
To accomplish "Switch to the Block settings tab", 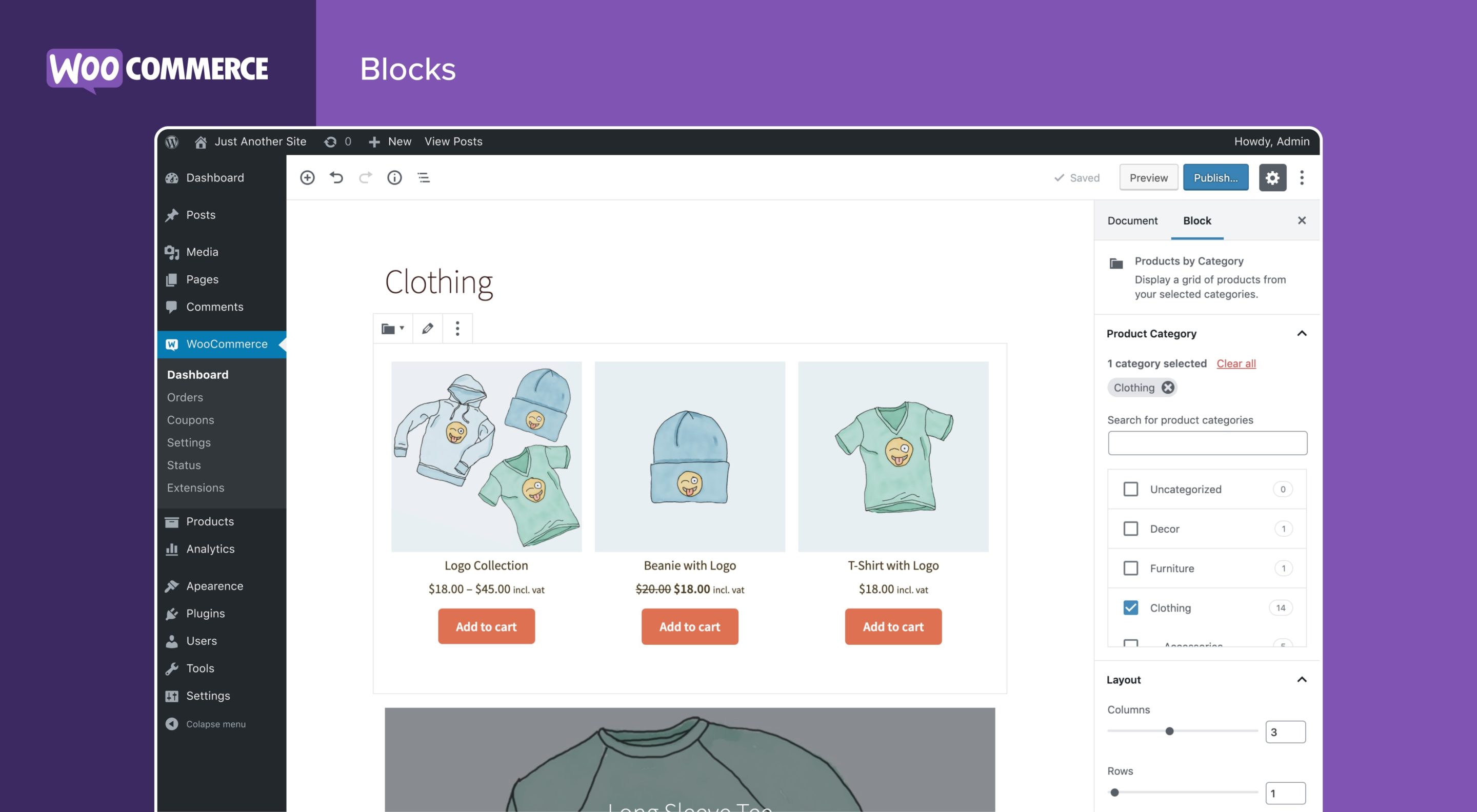I will point(1197,220).
